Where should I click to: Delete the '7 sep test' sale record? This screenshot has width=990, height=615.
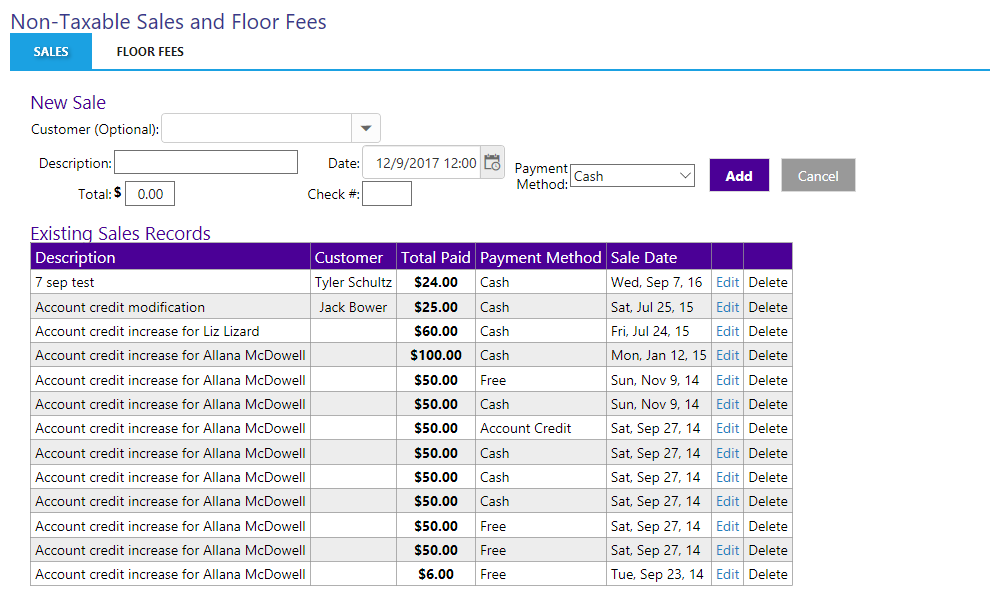pos(768,282)
